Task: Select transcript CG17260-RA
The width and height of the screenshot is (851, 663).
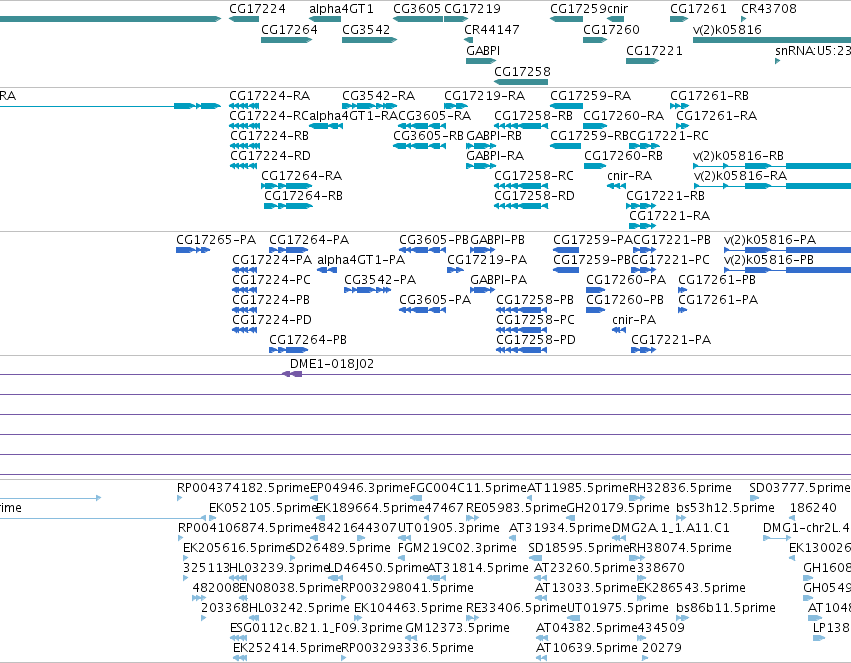Action: tap(595, 126)
